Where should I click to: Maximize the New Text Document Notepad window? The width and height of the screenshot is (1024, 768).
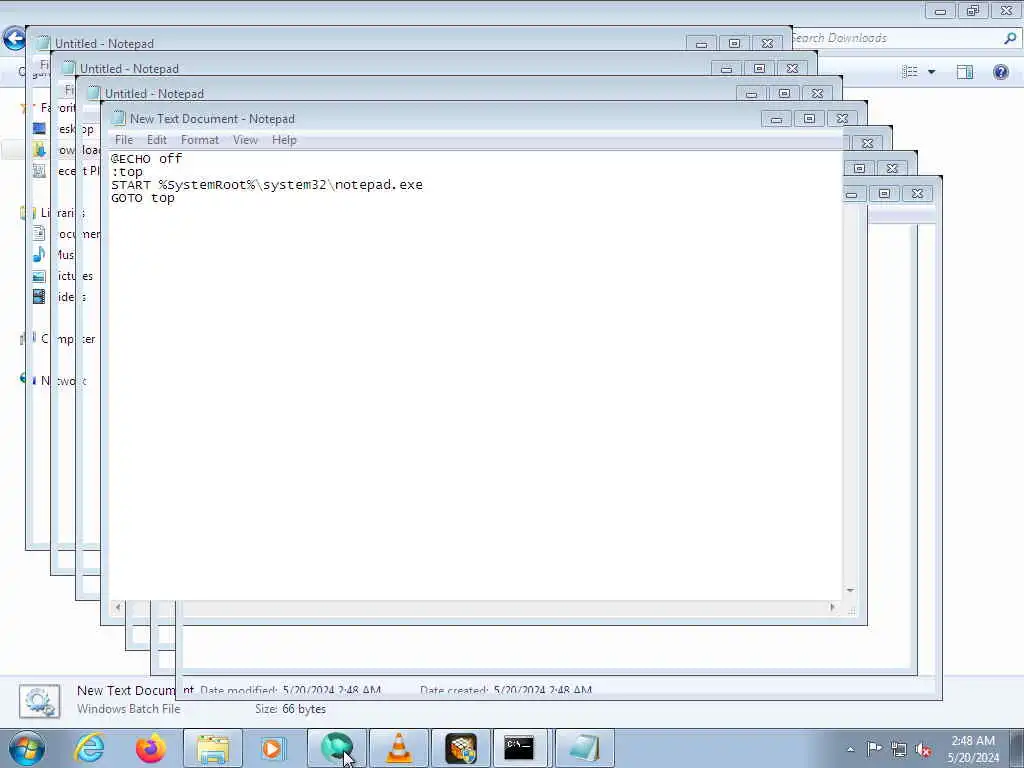(809, 119)
